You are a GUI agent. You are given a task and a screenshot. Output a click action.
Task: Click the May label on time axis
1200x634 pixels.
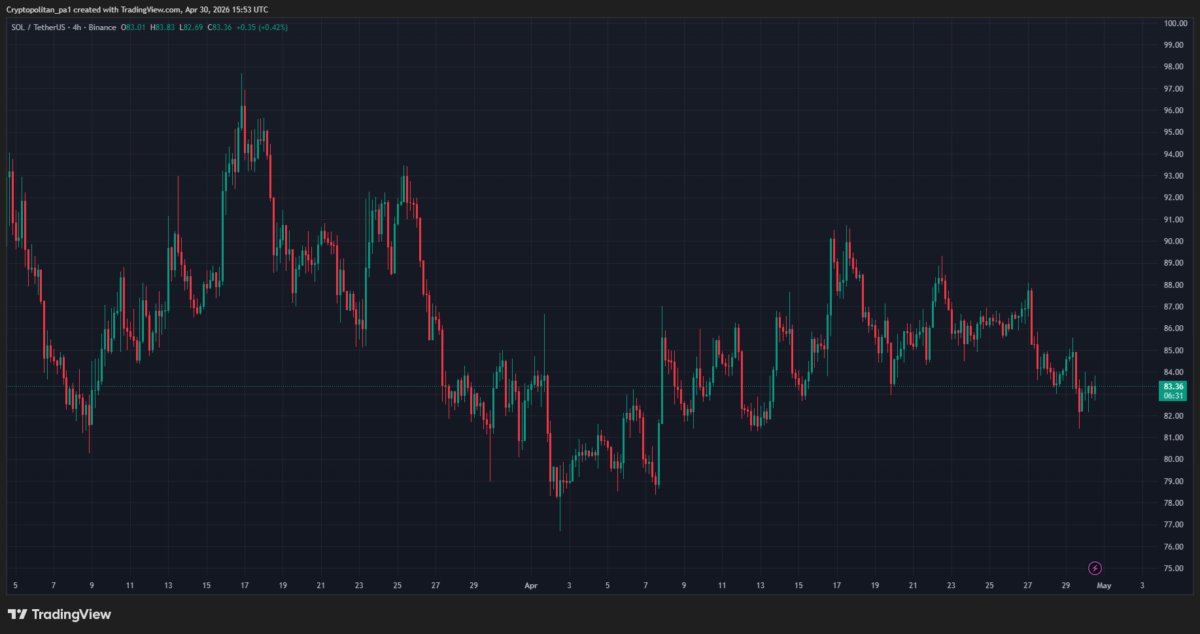tap(1104, 585)
